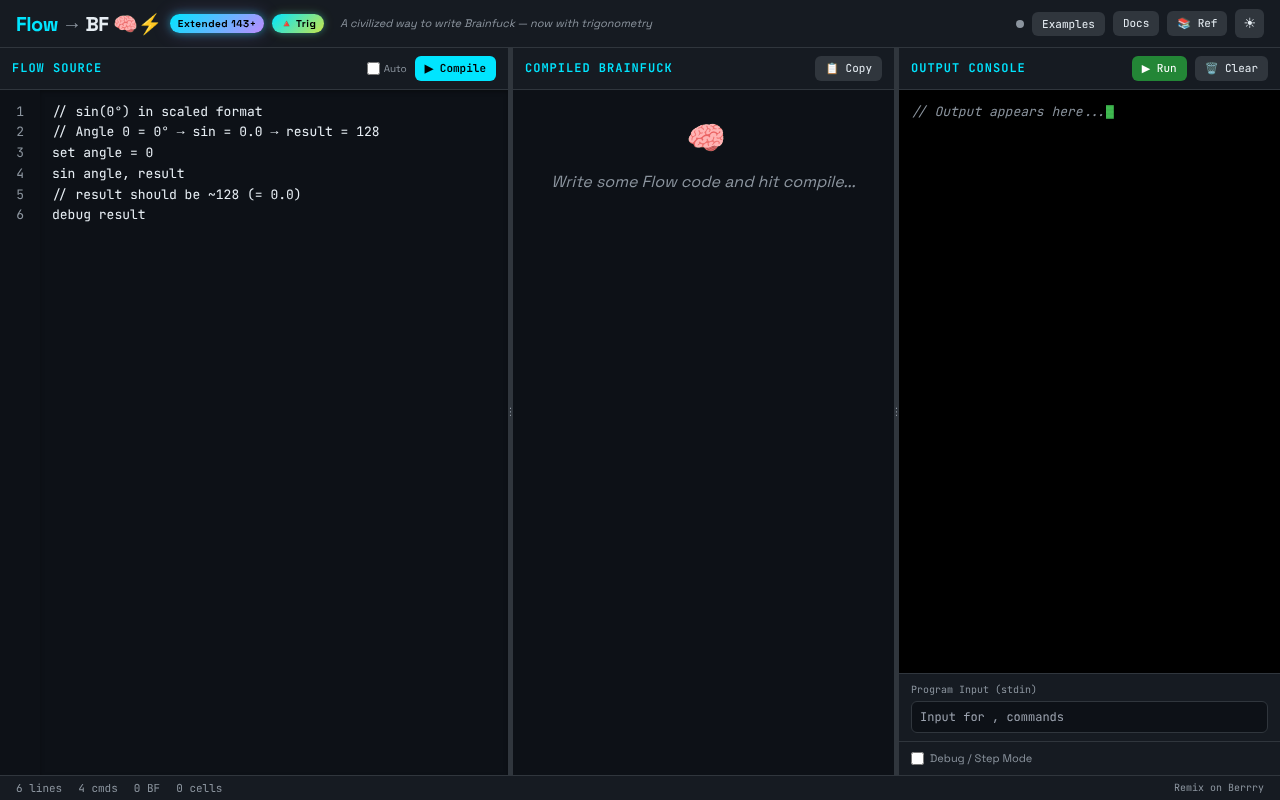
Task: Click comment "// sin(0°) in scaled format"
Action: pyautogui.click(x=157, y=112)
